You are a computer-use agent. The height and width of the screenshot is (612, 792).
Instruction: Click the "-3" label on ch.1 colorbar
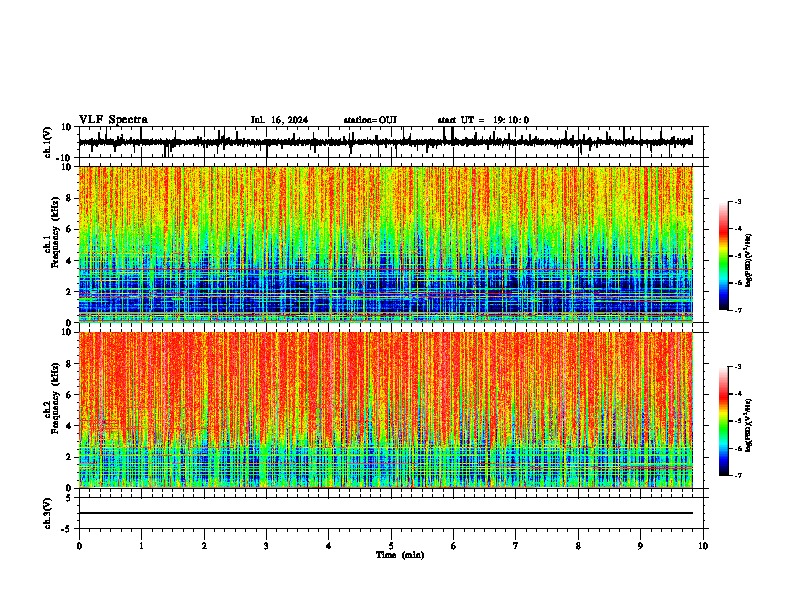point(737,201)
